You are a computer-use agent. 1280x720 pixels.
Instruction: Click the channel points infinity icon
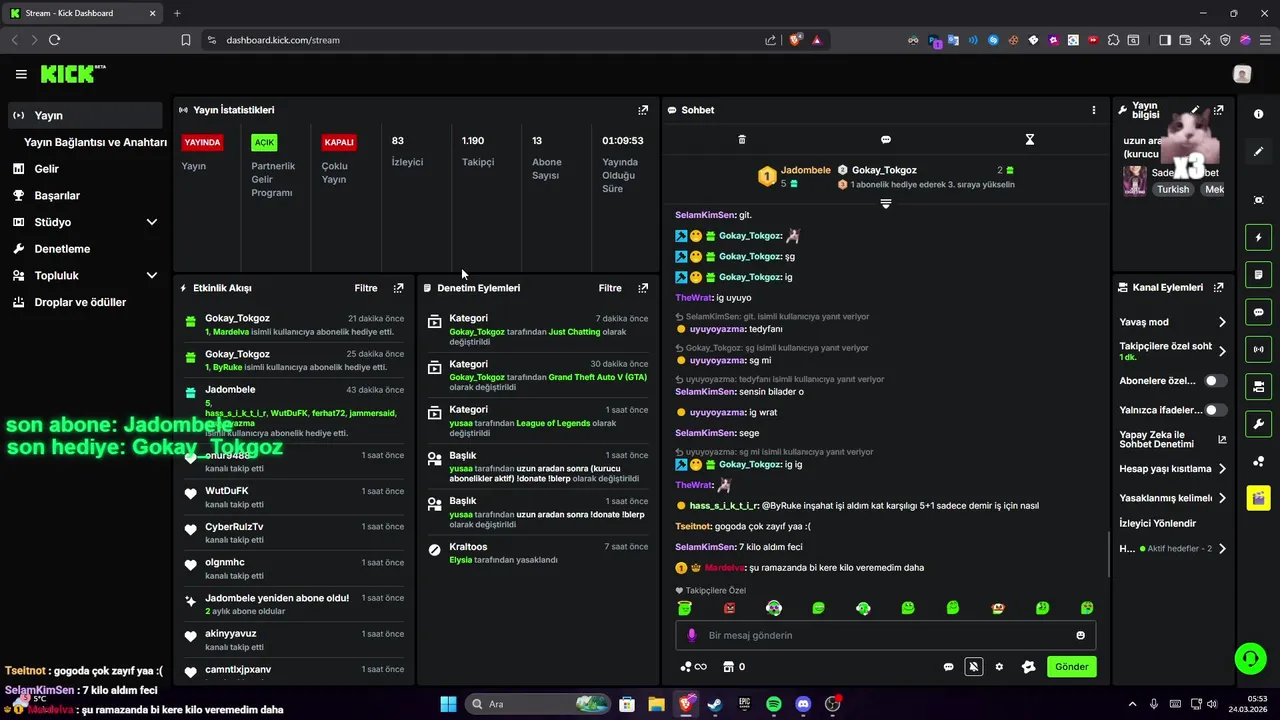coord(693,667)
